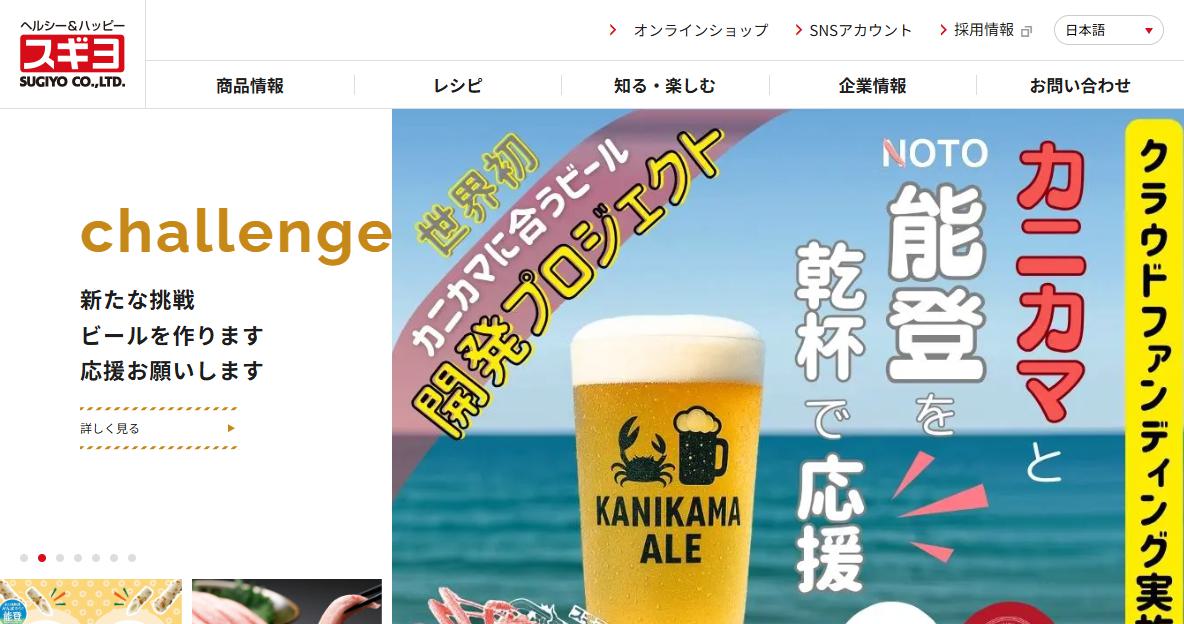Click the orange arrow beside 詳しく見る
Image resolution: width=1184 pixels, height=624 pixels.
(x=231, y=428)
